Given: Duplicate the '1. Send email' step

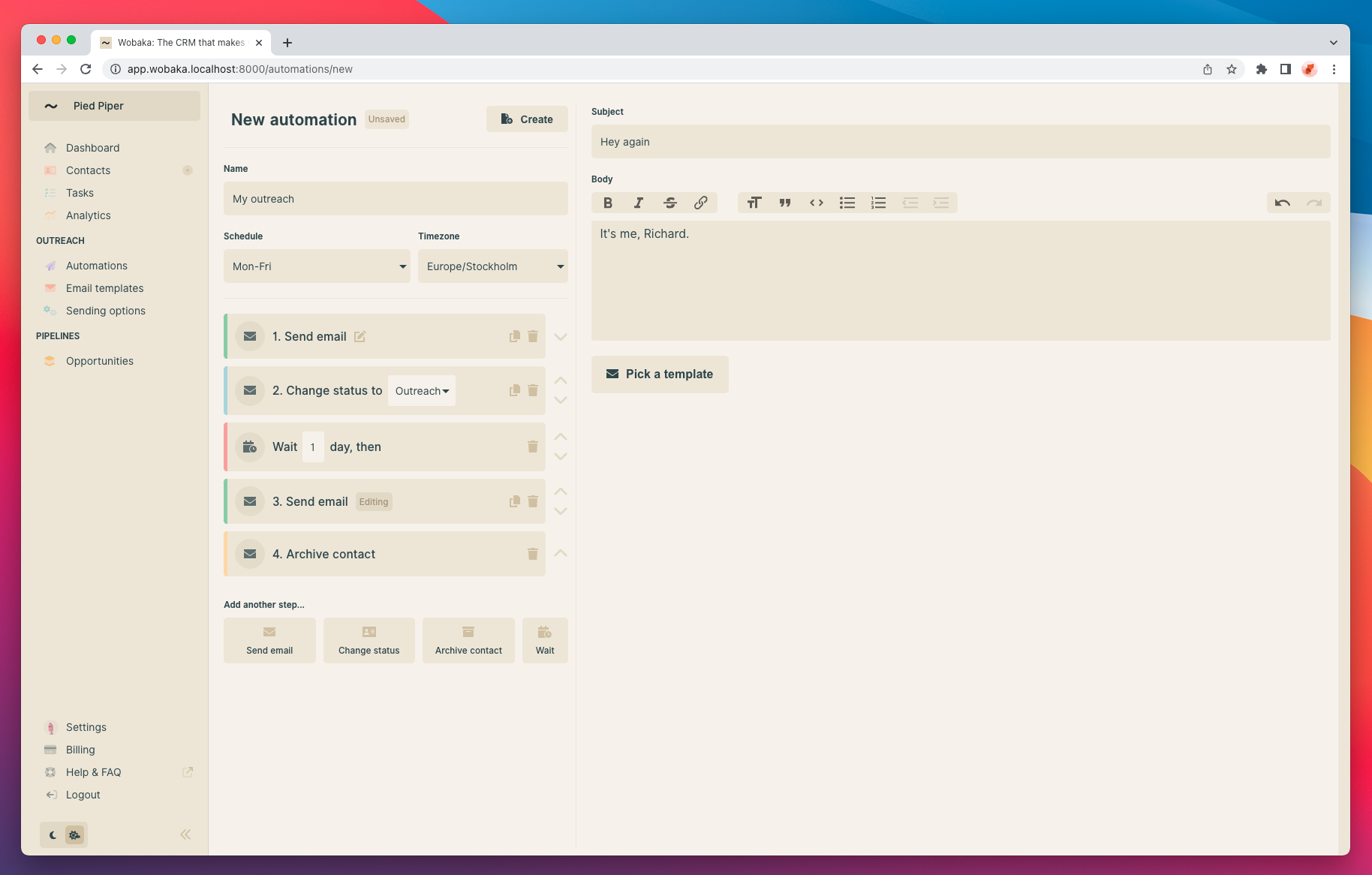Looking at the screenshot, I should pos(515,336).
